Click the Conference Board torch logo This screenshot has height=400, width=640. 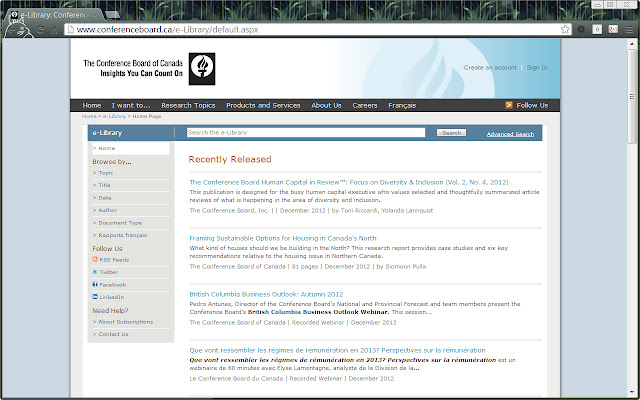click(202, 69)
